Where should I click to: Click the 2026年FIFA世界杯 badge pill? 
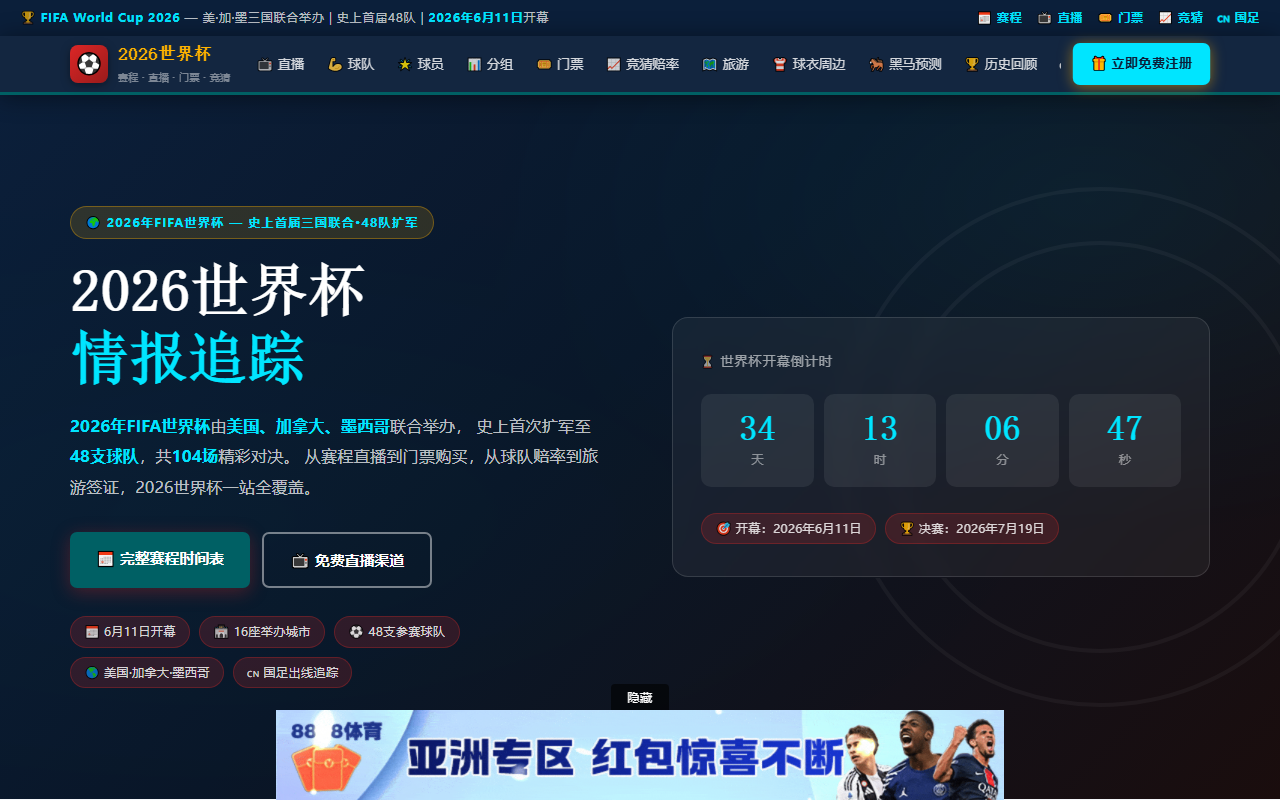coord(252,222)
